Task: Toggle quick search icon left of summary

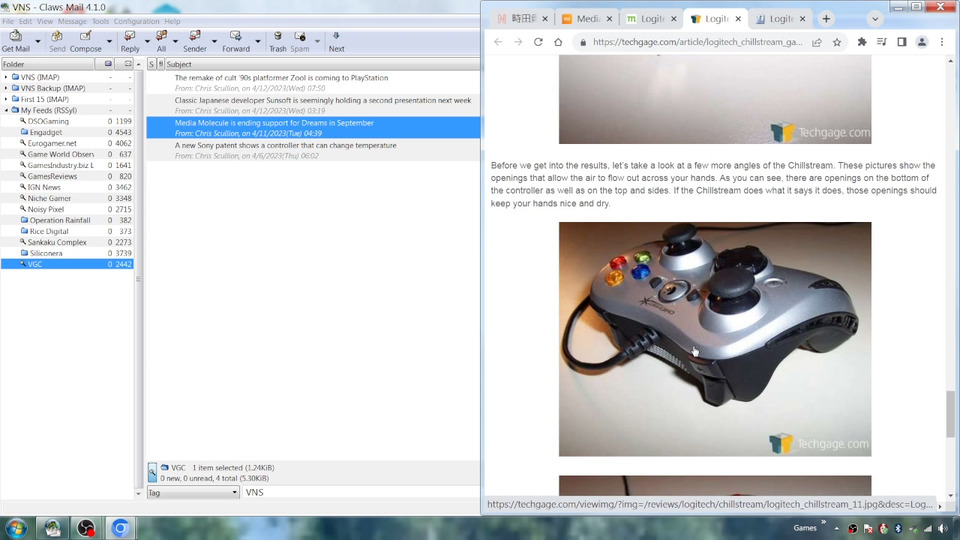Action: click(152, 472)
